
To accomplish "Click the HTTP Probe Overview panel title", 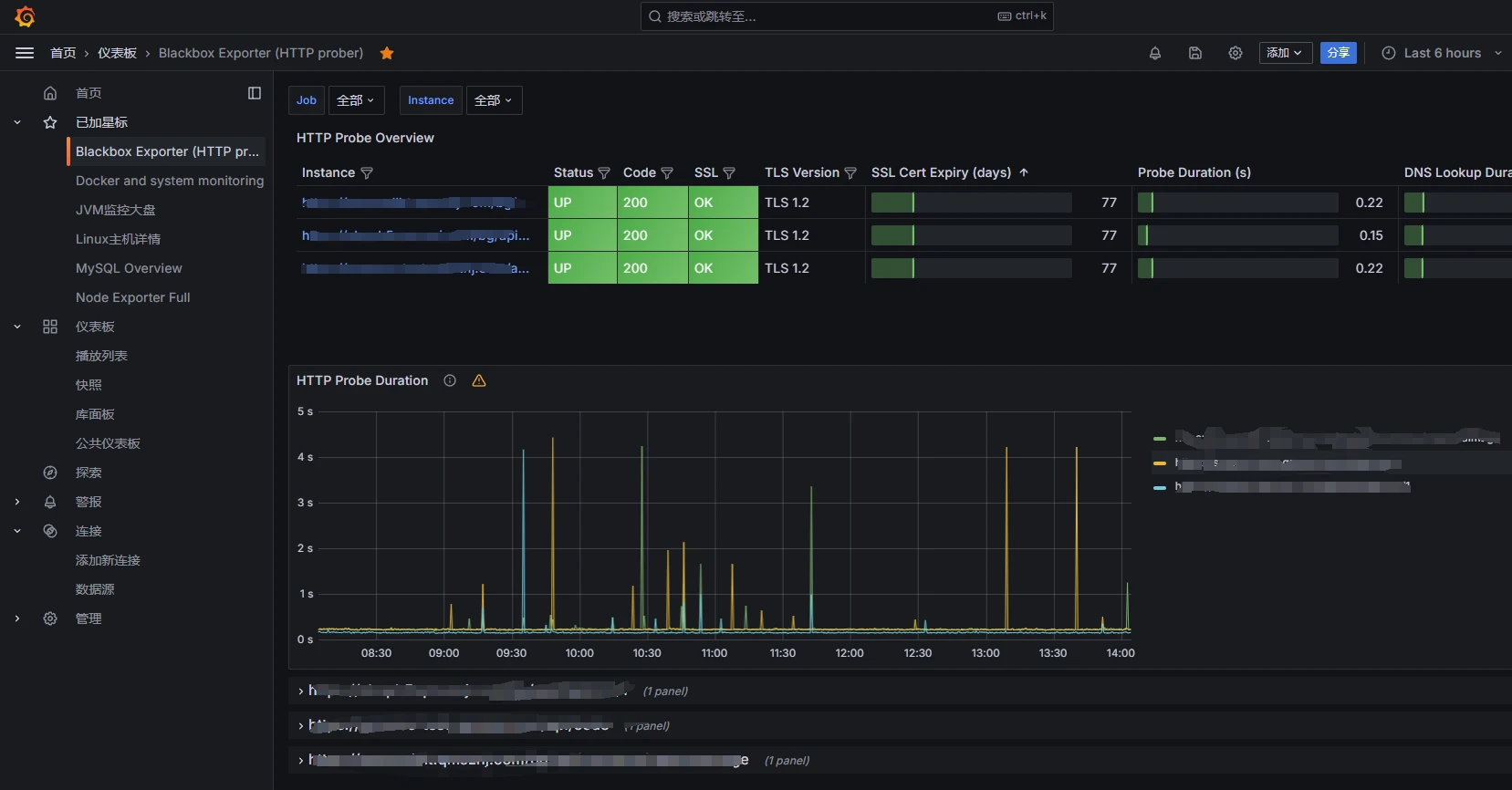I will [x=365, y=138].
